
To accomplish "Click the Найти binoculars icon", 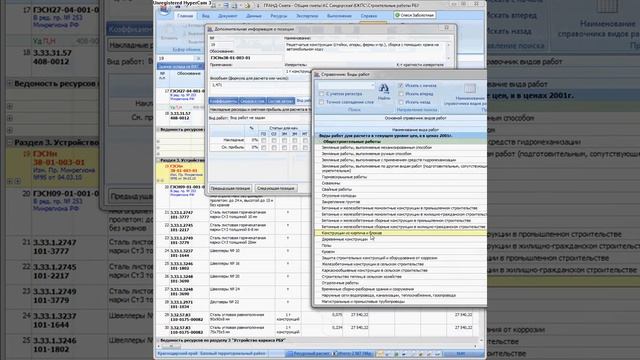I will pyautogui.click(x=384, y=88).
